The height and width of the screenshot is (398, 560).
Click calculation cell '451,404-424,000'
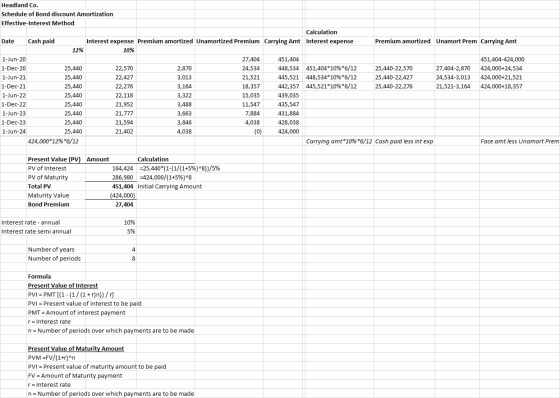502,59
